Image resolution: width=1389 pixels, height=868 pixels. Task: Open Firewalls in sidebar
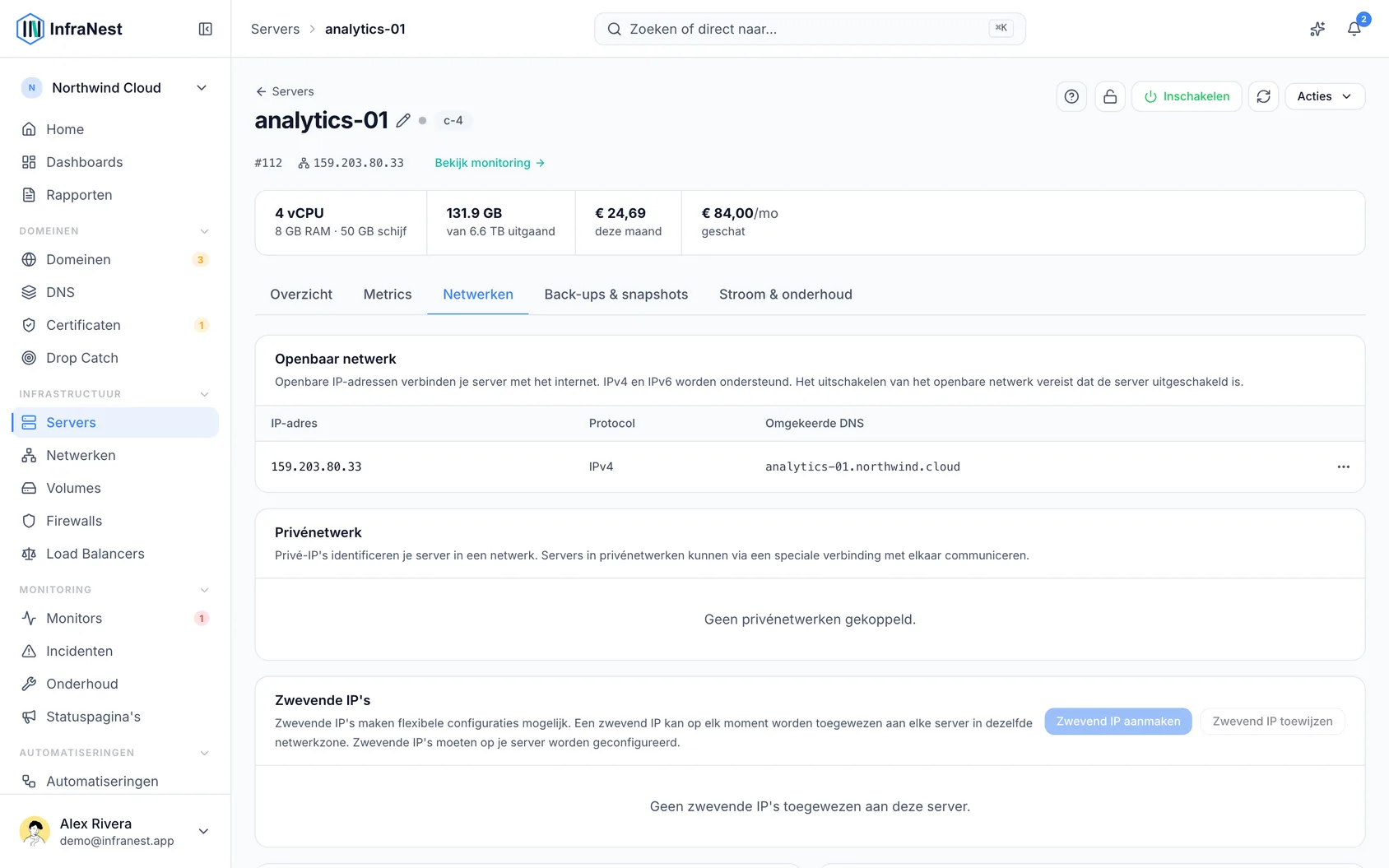coord(115,521)
